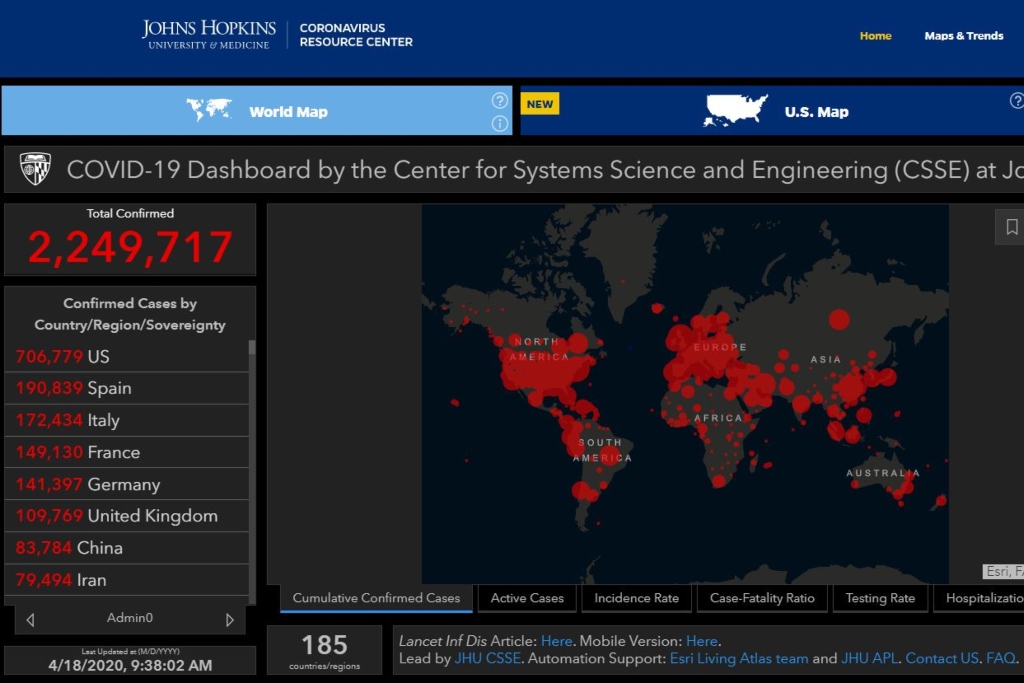
Task: Open the U.S. Map help question icon
Action: [1017, 101]
